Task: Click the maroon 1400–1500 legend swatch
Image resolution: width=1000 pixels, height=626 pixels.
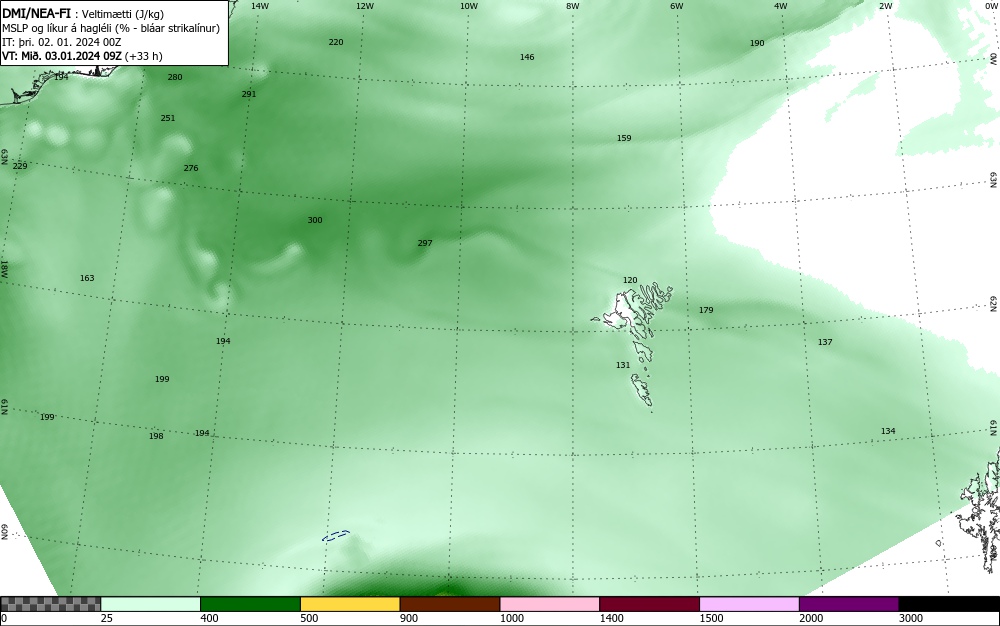Action: tap(649, 604)
